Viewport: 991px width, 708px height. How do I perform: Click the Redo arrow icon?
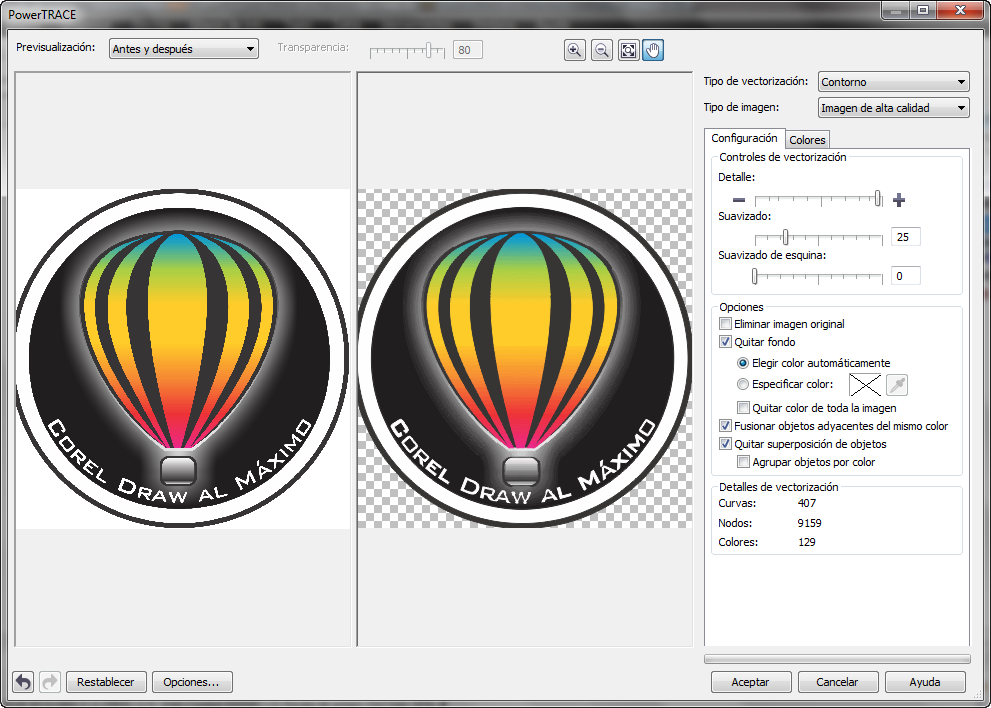pos(48,681)
